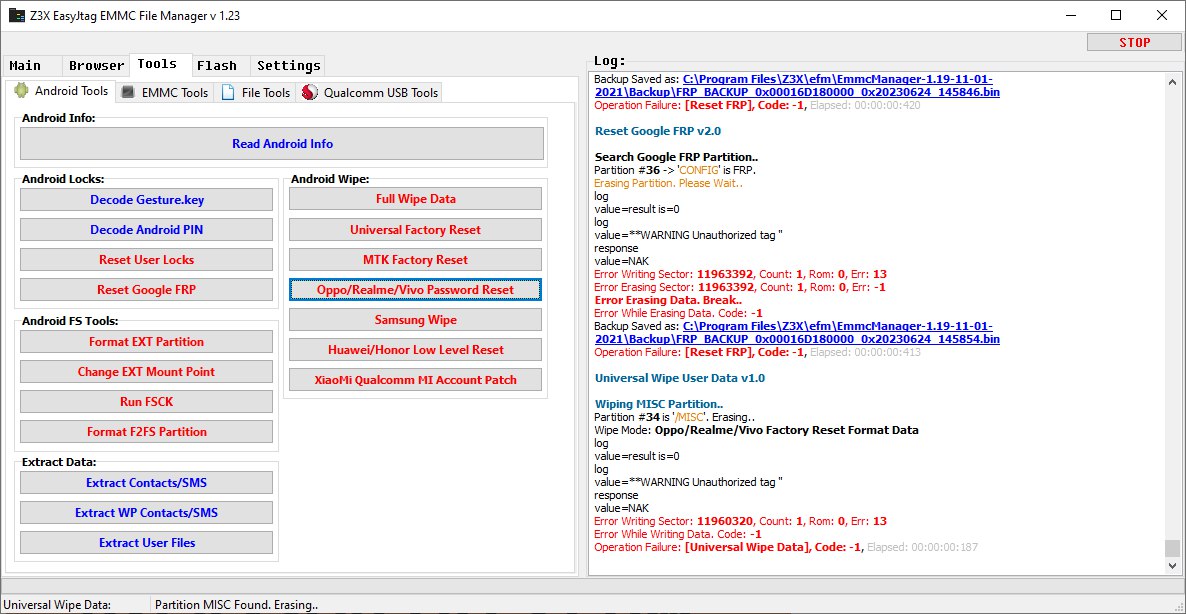Click Extract User Files button
Screen dimensions: 1186x614
(147, 543)
